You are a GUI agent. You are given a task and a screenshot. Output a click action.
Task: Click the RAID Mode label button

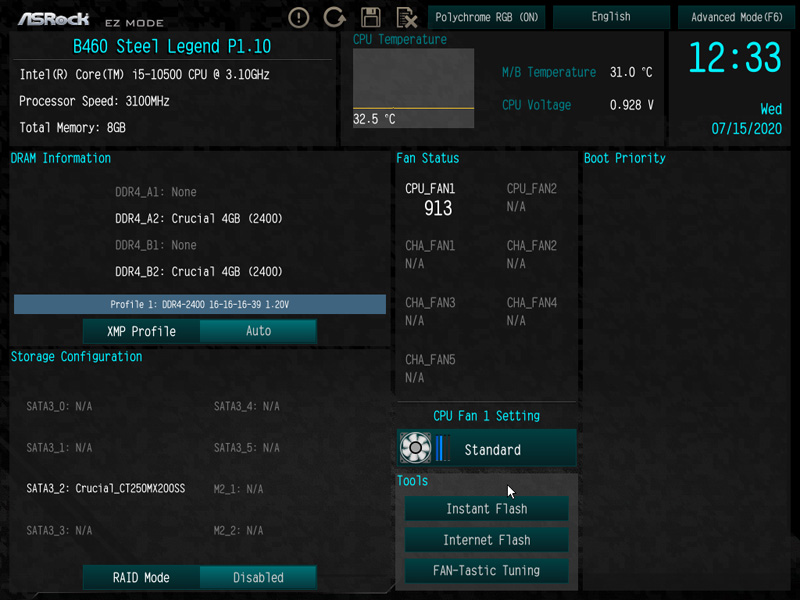coord(141,578)
